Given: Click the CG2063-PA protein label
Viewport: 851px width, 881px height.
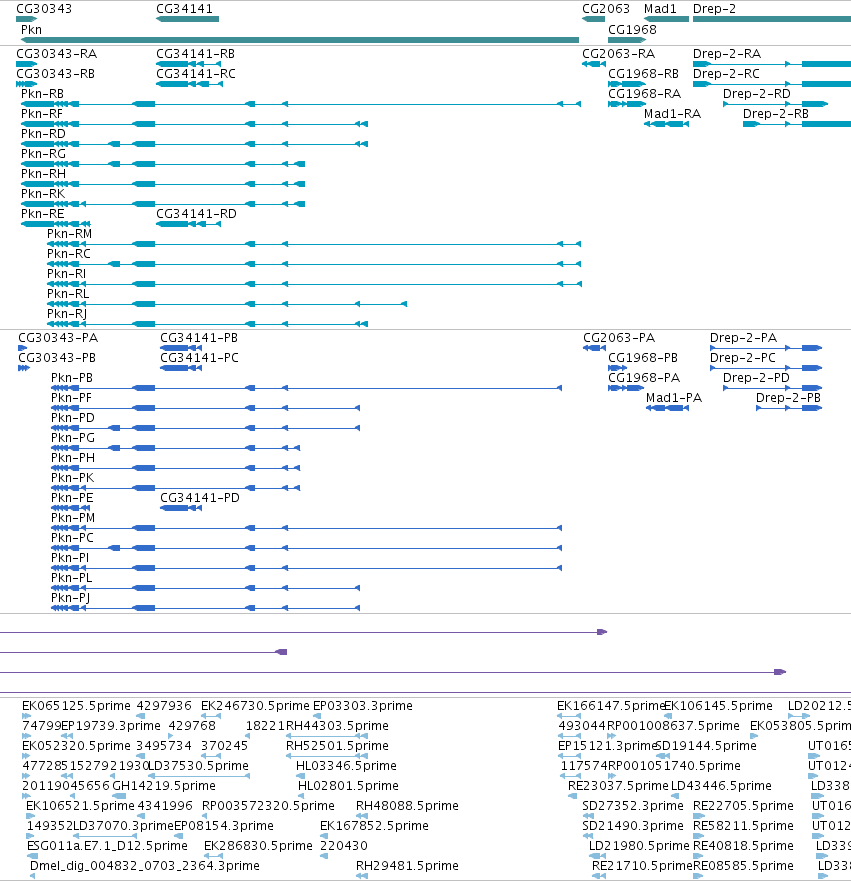Looking at the screenshot, I should click(619, 338).
